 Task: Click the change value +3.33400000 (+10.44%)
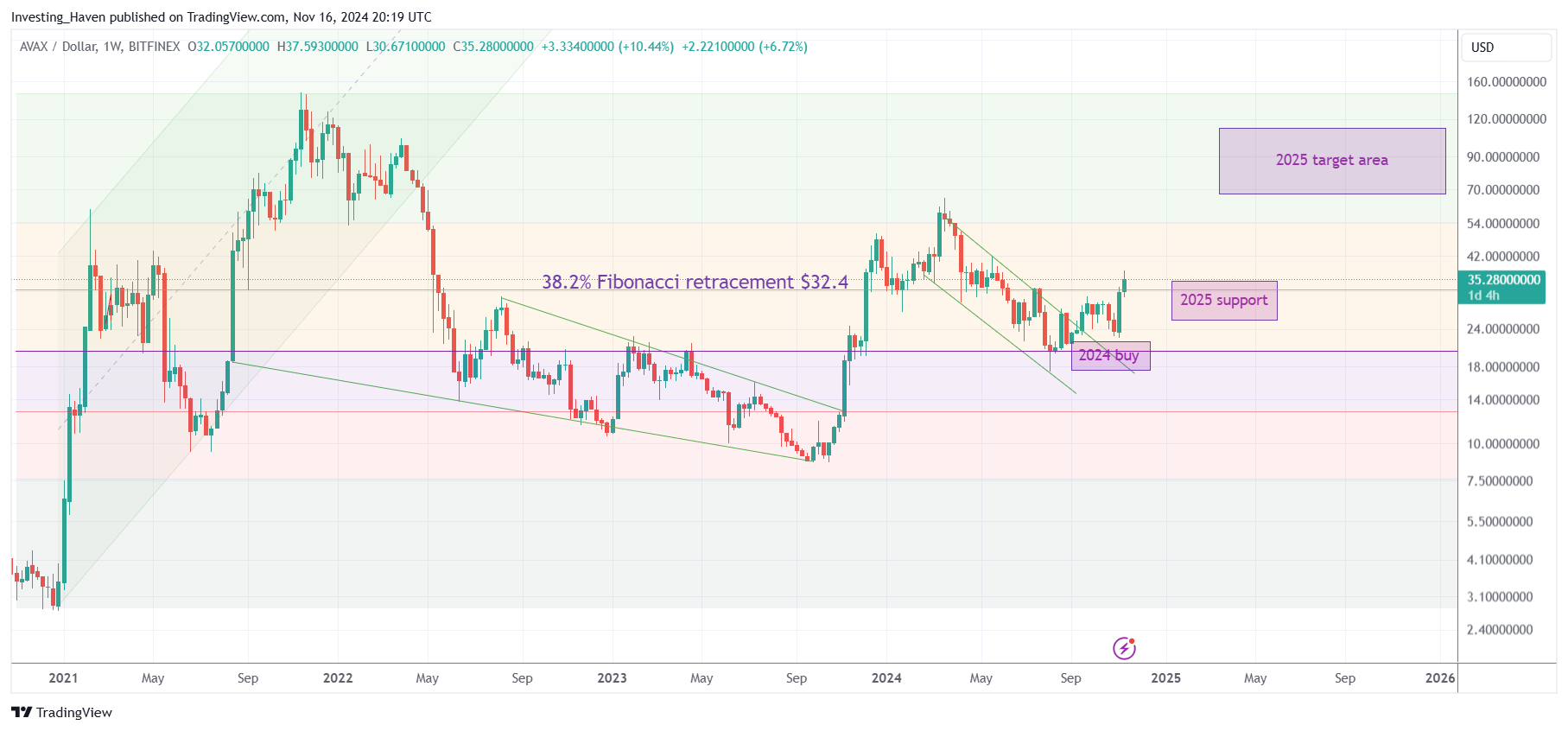[x=607, y=47]
